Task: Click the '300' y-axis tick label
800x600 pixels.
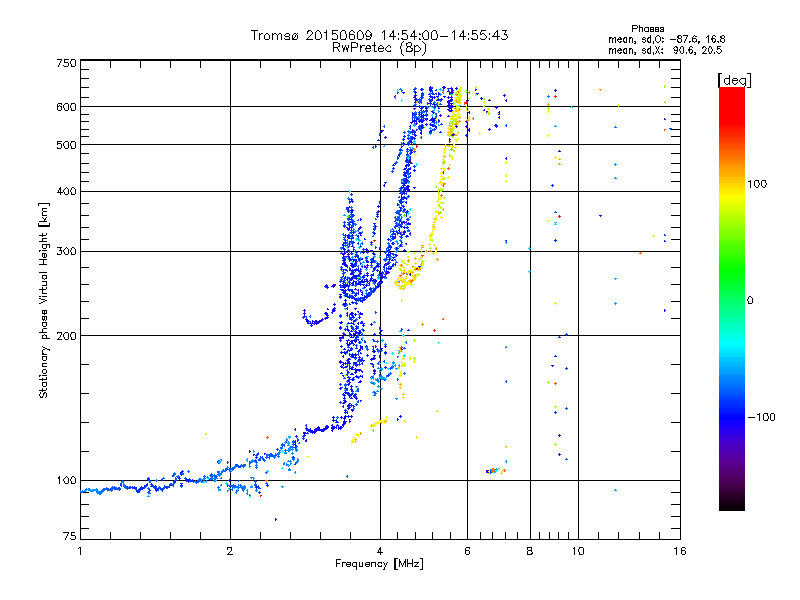Action: [66, 252]
